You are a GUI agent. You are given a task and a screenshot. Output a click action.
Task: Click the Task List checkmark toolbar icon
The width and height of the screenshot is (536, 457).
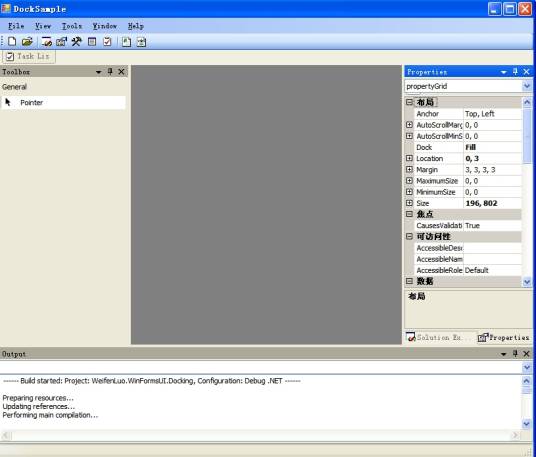point(107,42)
